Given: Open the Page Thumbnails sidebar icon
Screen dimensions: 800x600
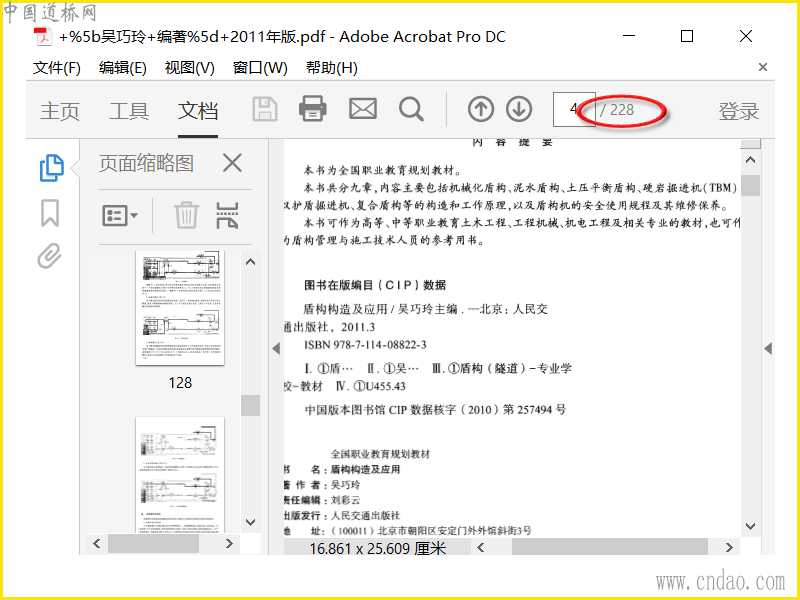Looking at the screenshot, I should [52, 167].
